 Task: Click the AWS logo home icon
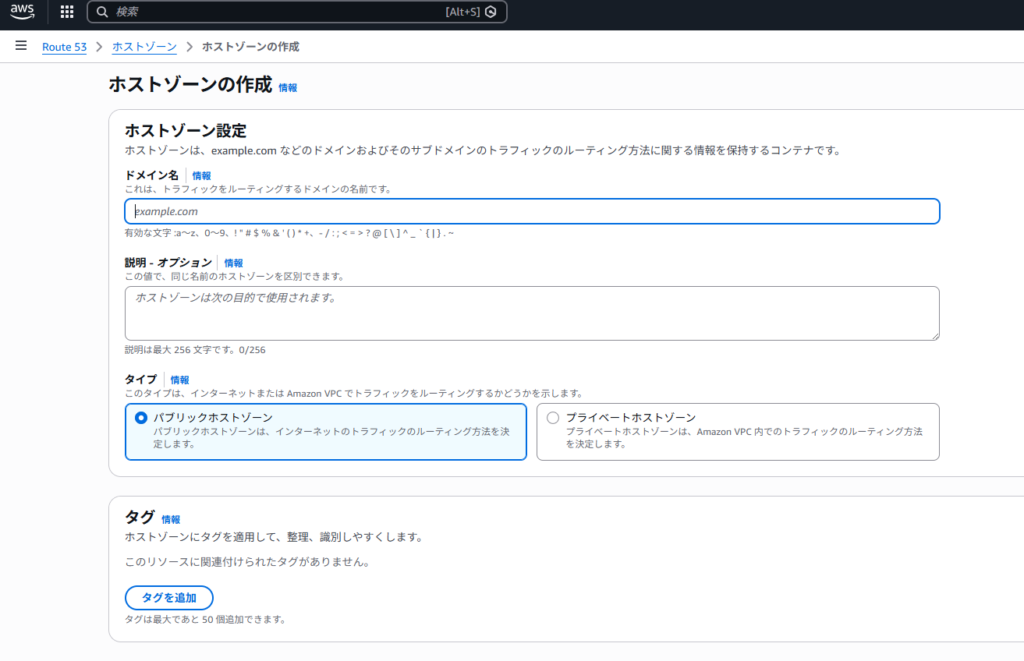tap(23, 12)
